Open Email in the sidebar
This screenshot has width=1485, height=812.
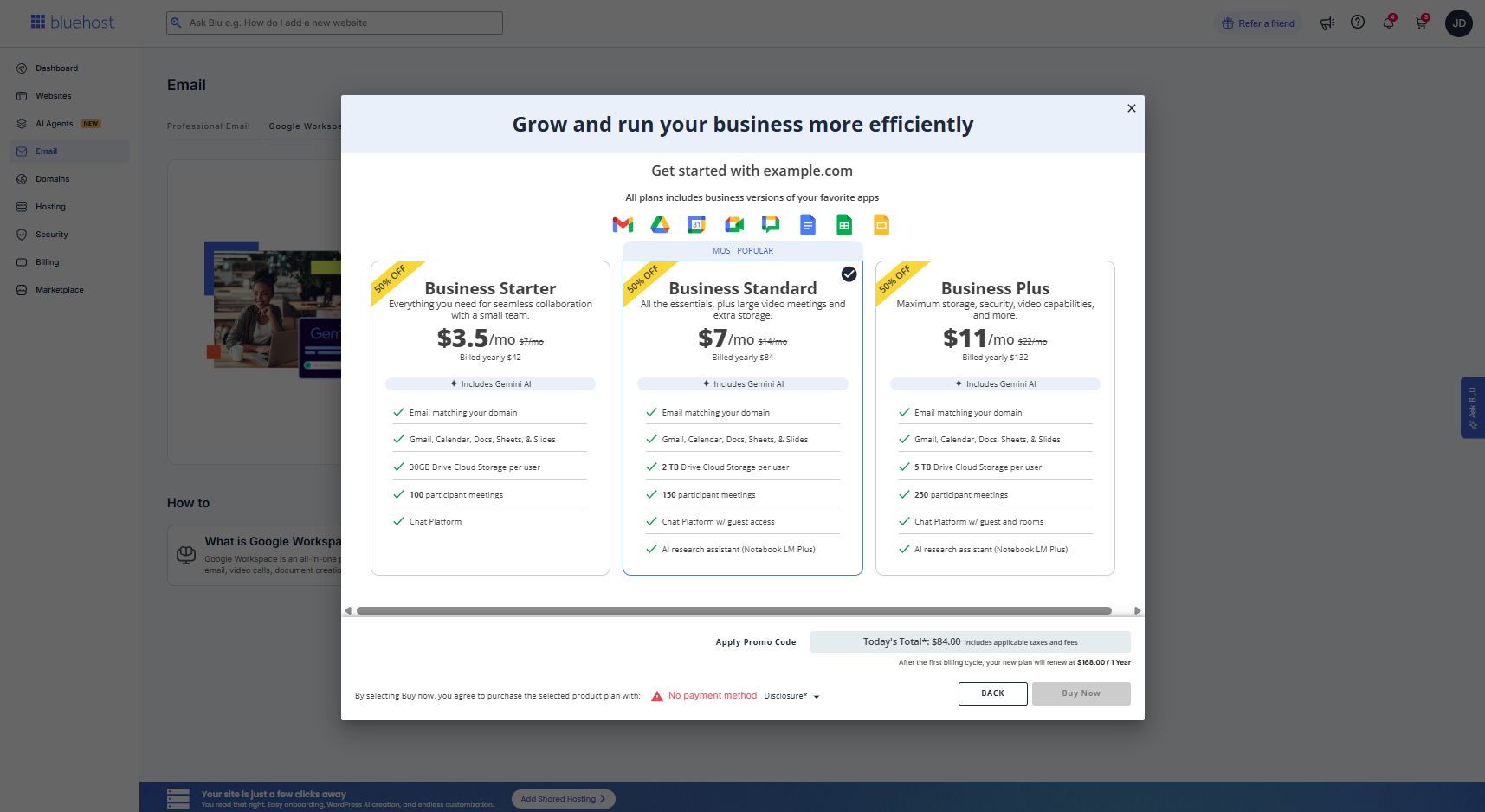tap(69, 151)
